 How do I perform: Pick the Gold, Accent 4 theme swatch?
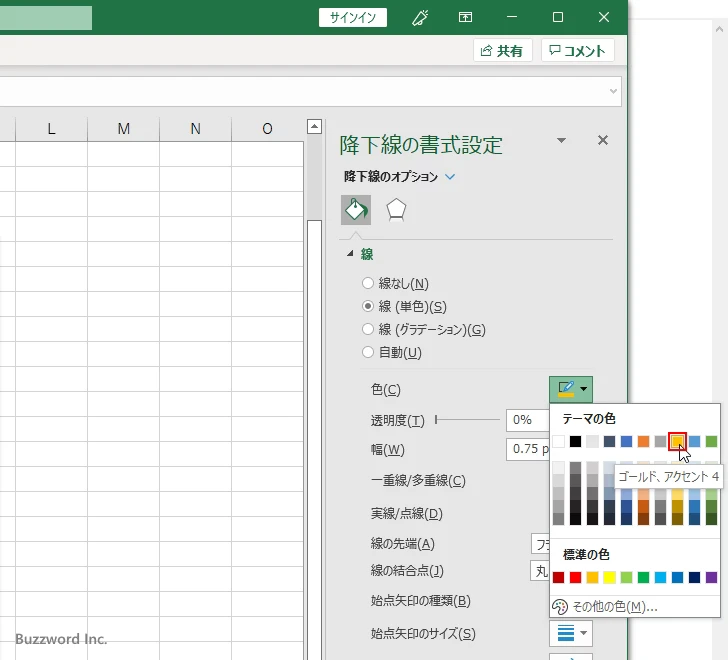coord(677,441)
